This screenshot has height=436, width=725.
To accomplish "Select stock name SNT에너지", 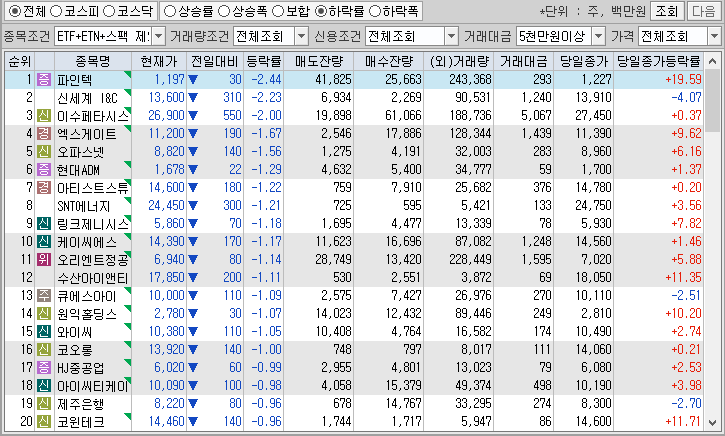I will coord(84,206).
